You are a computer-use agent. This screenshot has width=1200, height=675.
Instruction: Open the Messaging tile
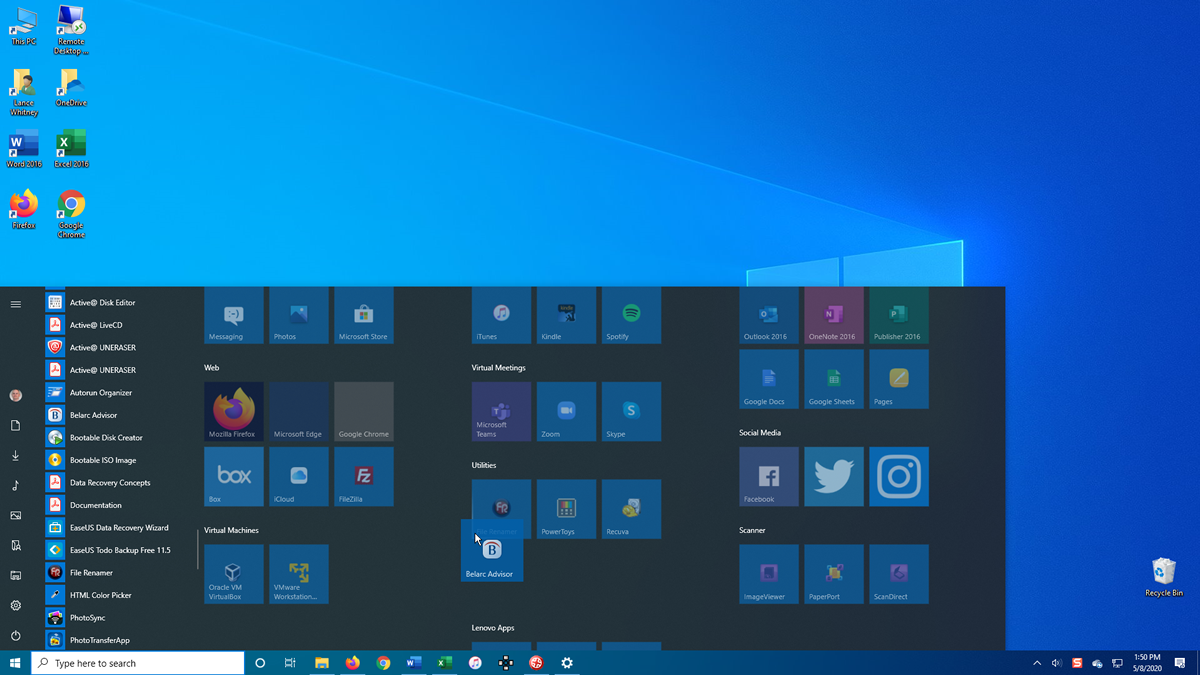(x=234, y=316)
